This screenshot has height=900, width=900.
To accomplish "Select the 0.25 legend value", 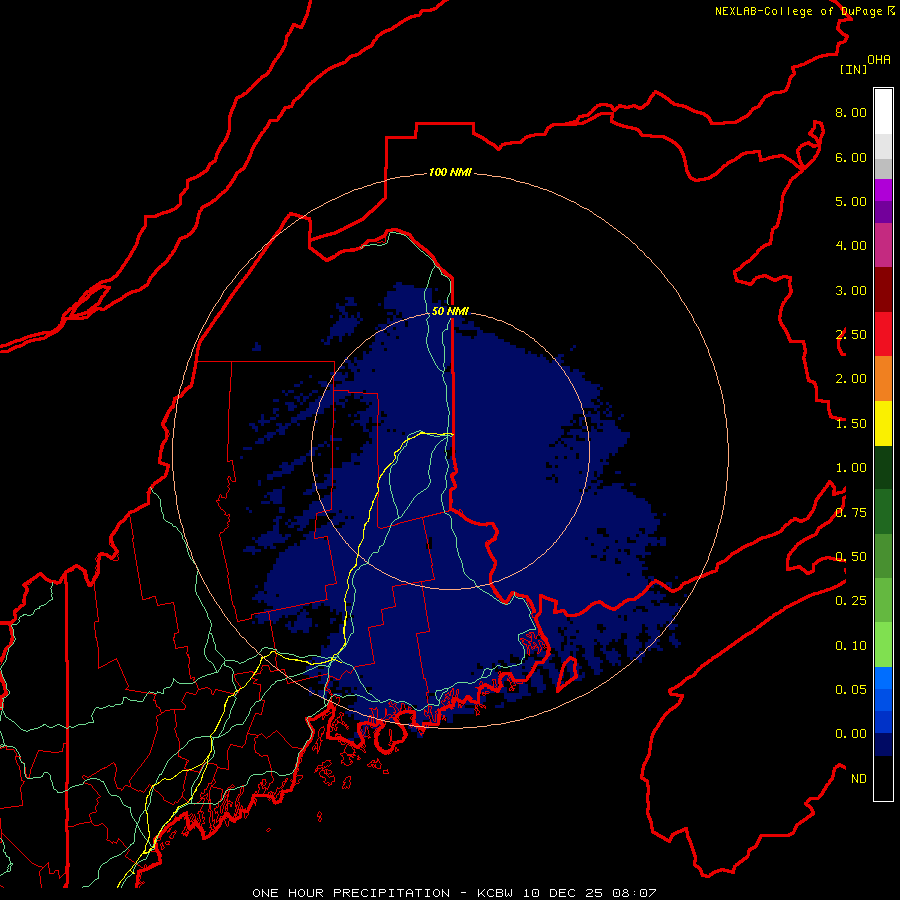I will click(851, 601).
